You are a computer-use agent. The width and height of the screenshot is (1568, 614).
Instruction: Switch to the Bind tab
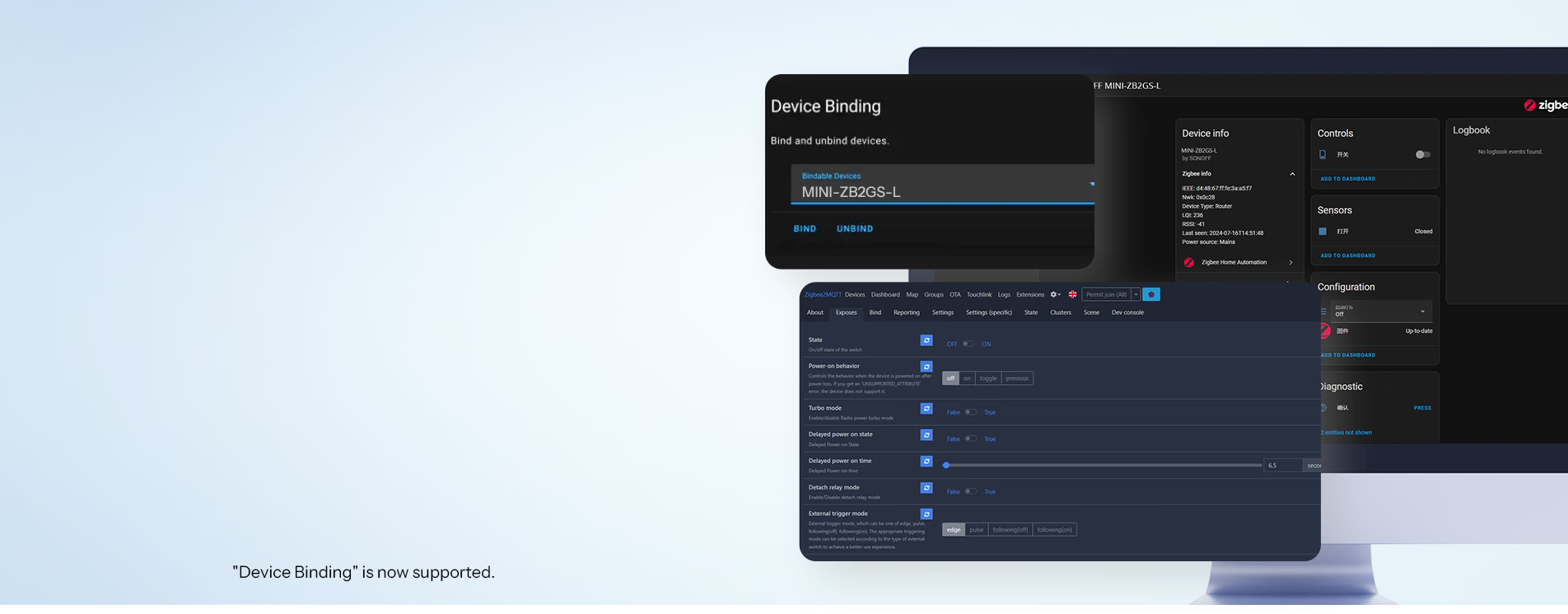pos(875,312)
